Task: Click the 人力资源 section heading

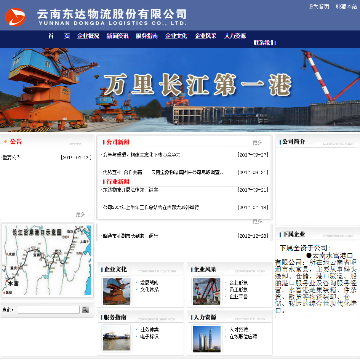Action: pos(205,317)
